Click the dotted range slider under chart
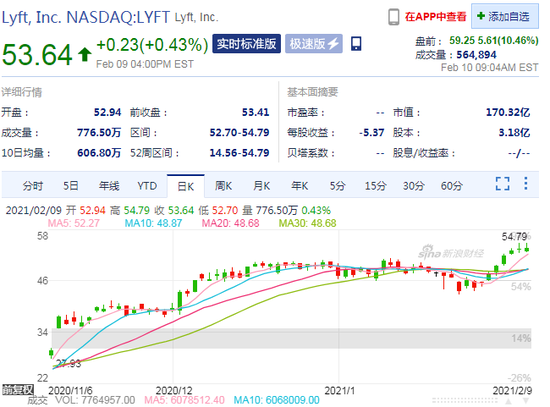 pyautogui.click(x=465, y=400)
